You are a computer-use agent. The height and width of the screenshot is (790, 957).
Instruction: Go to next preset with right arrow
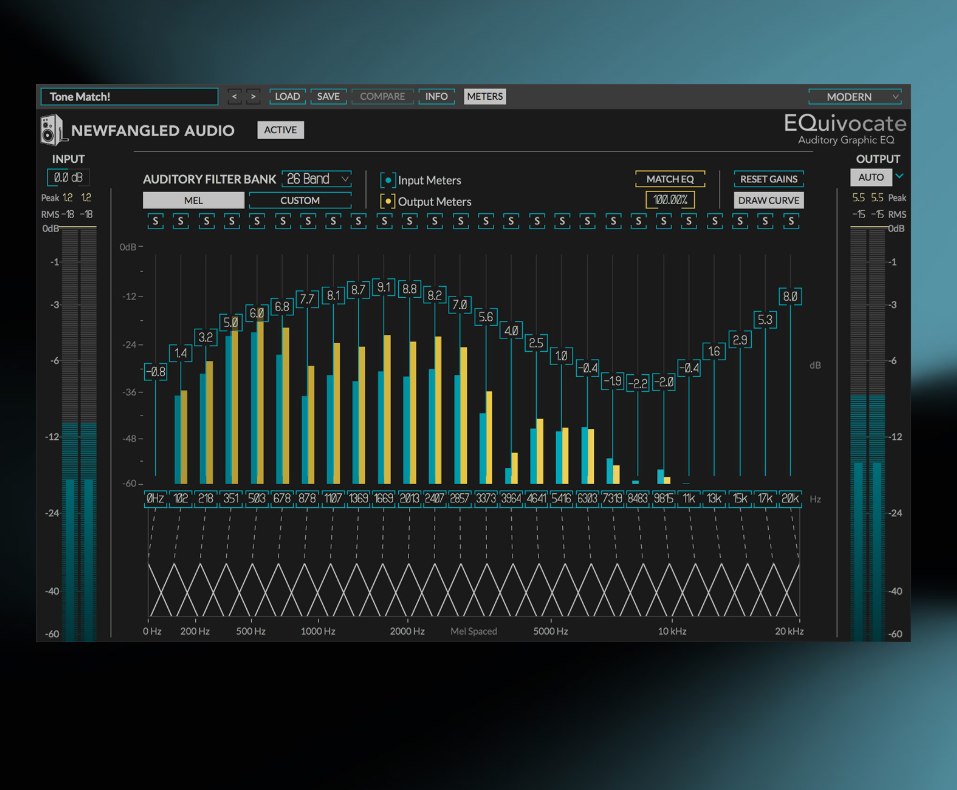click(253, 96)
